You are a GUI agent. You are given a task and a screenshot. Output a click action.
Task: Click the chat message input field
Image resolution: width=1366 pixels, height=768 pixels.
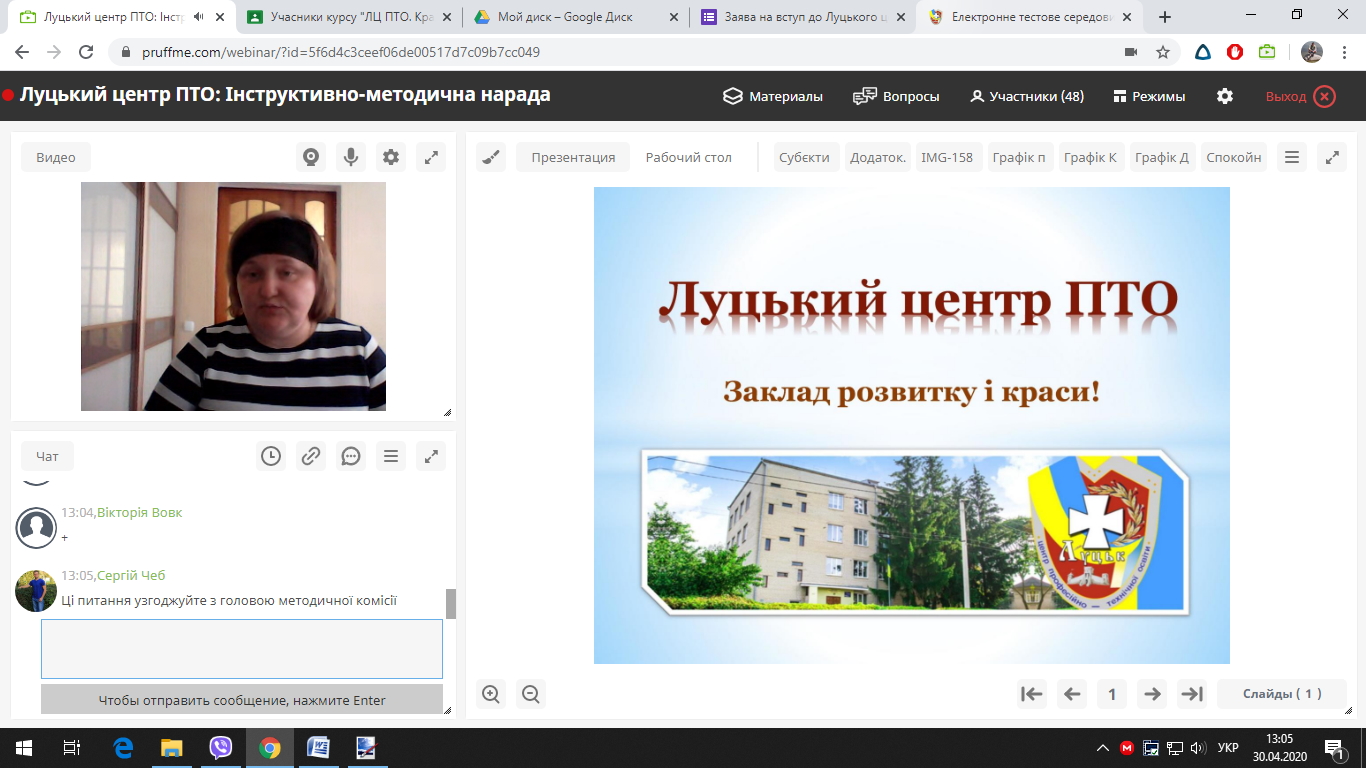click(x=242, y=649)
